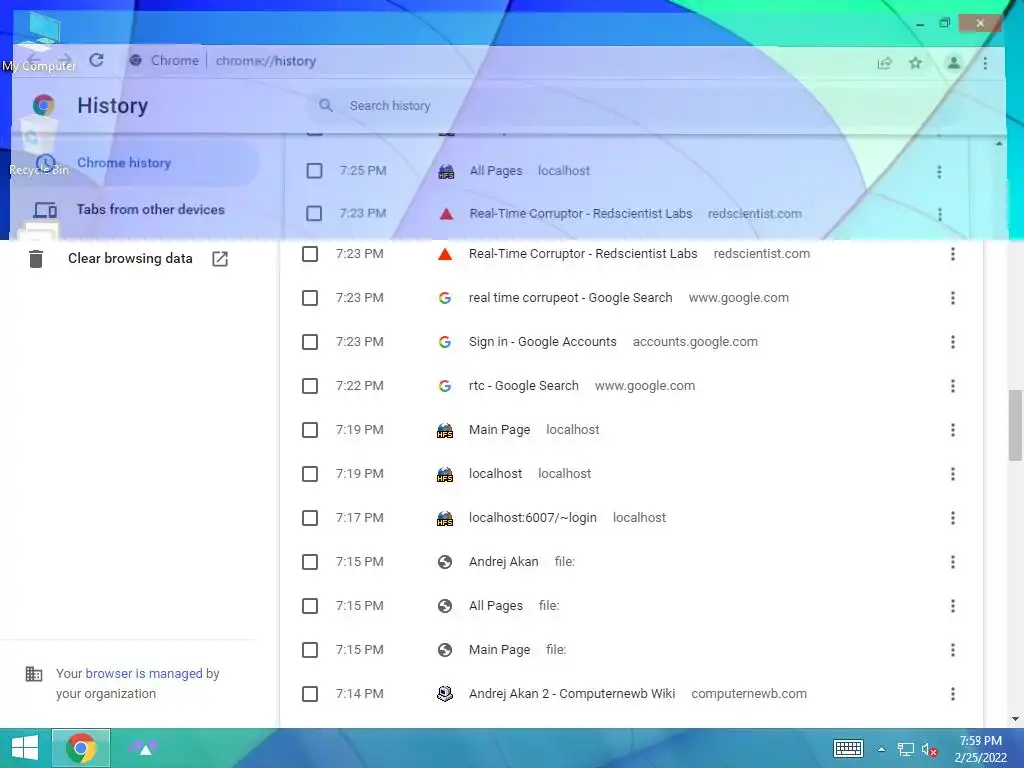This screenshot has width=1024, height=768.
Task: Check the file: Andrej Akan entry
Action: pyautogui.click(x=310, y=562)
